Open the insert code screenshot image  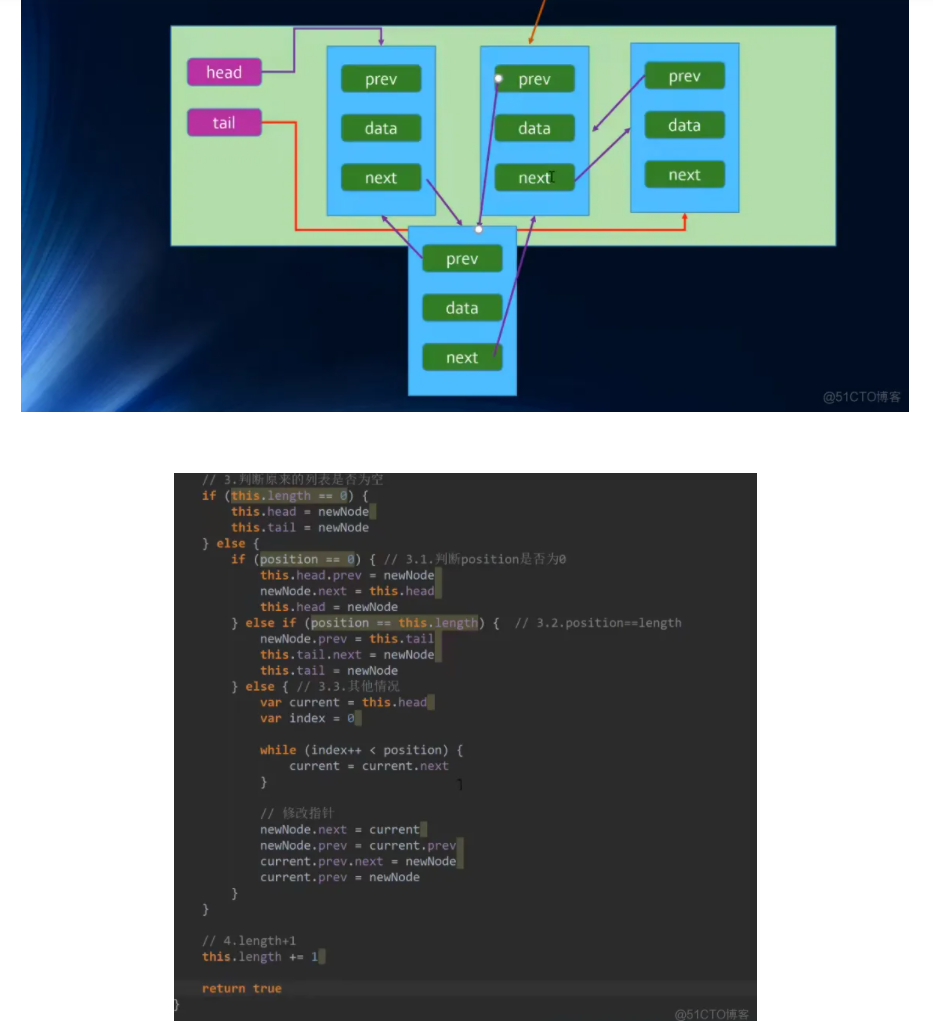[465, 747]
